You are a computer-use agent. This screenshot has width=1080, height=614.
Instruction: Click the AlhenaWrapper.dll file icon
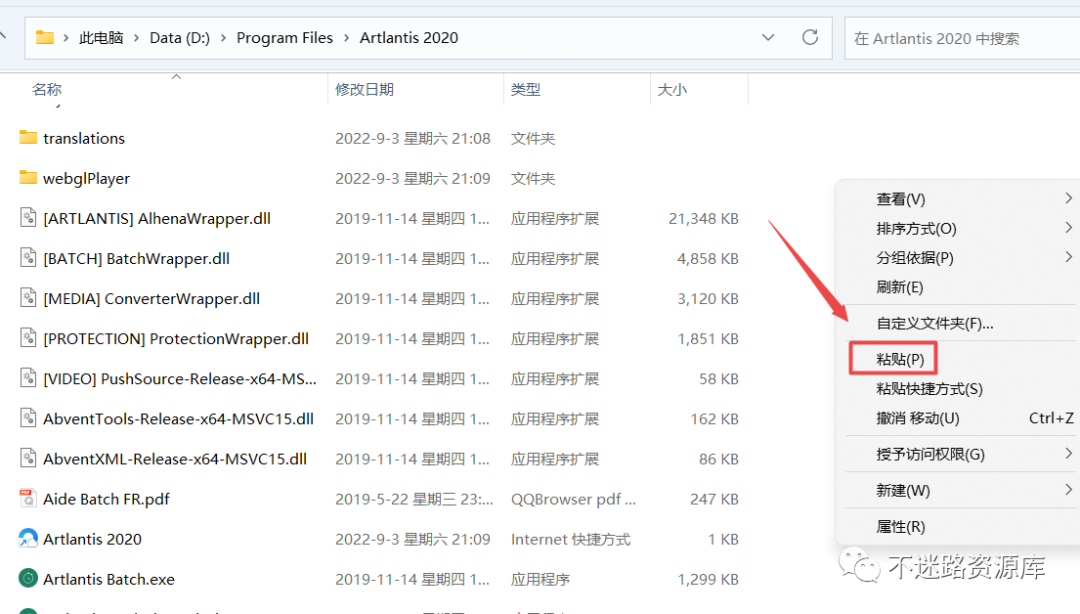(28, 218)
